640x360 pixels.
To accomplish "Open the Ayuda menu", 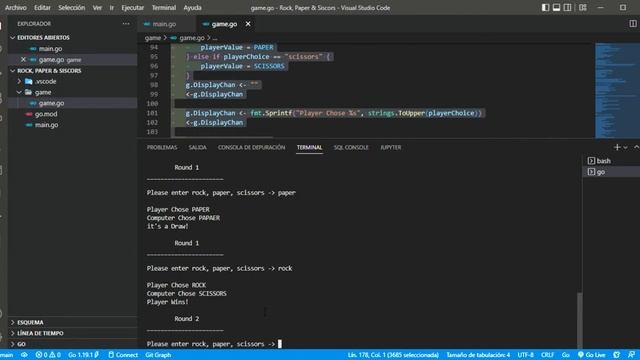I will coord(192,8).
